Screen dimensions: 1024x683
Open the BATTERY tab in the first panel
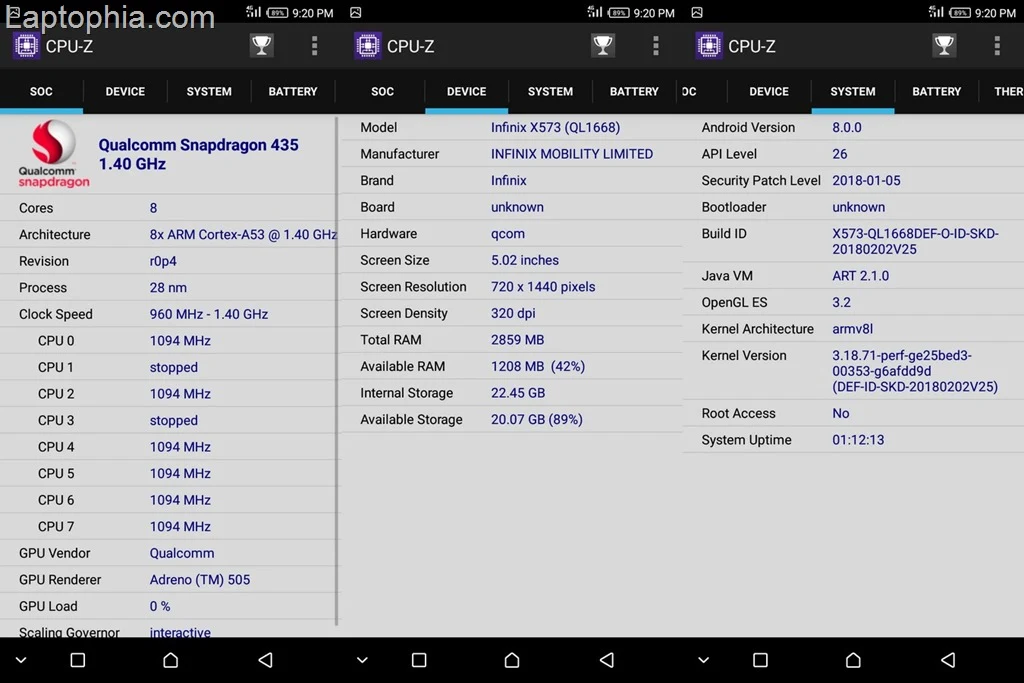click(x=293, y=91)
